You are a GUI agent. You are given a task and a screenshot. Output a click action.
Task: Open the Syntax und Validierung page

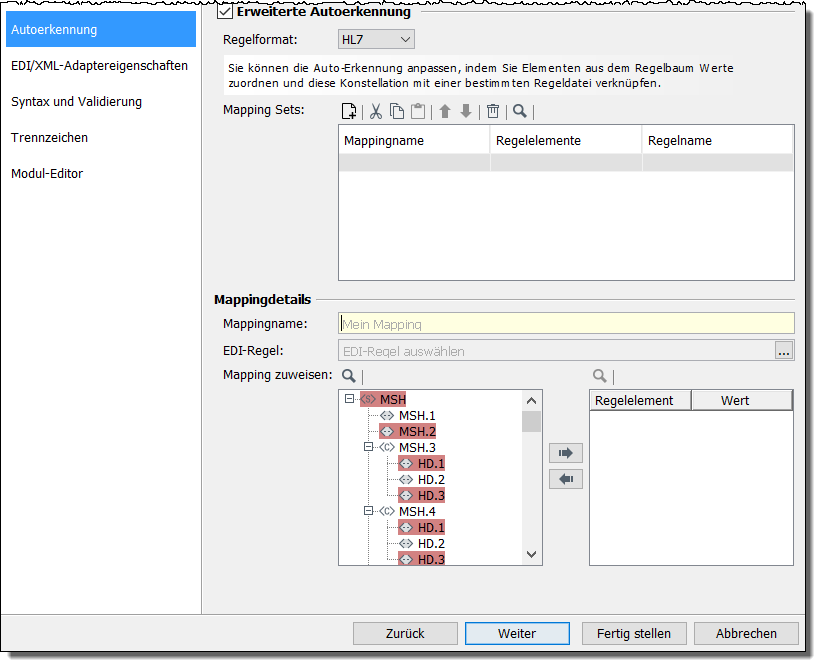coord(76,101)
